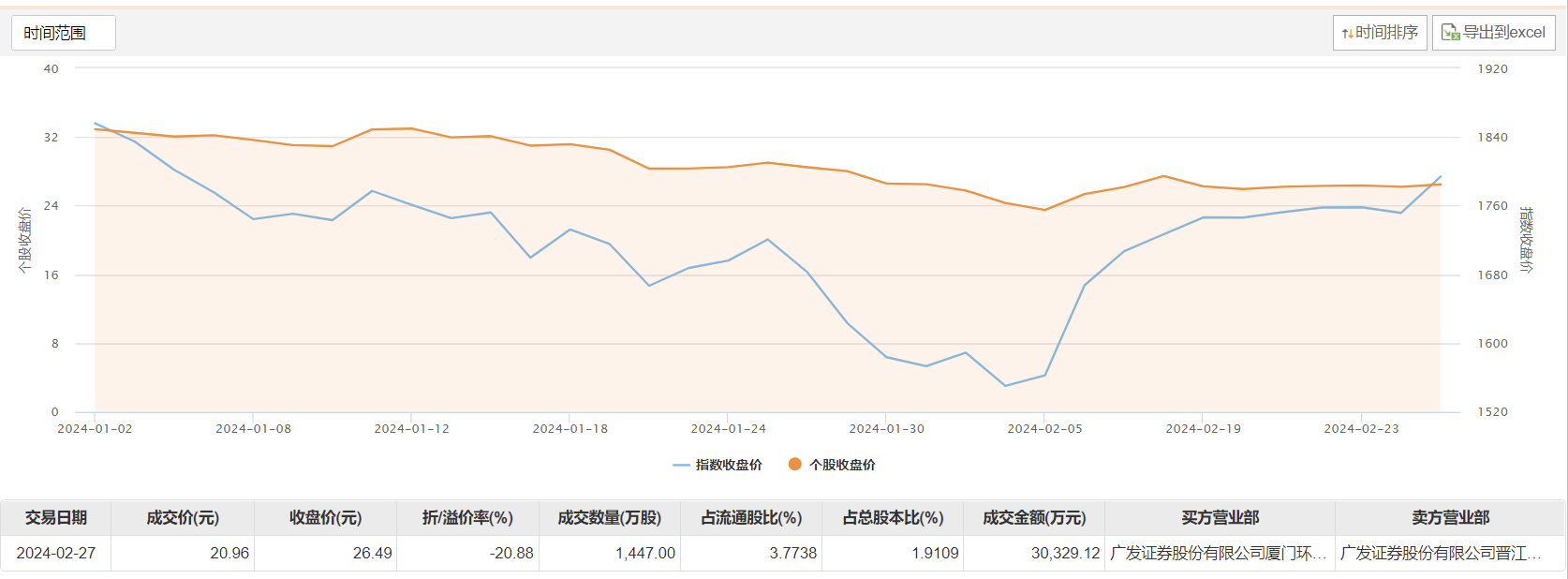
Task: Click seller cell 广发证券股份有限公司晋江…
Action: coord(1450,553)
